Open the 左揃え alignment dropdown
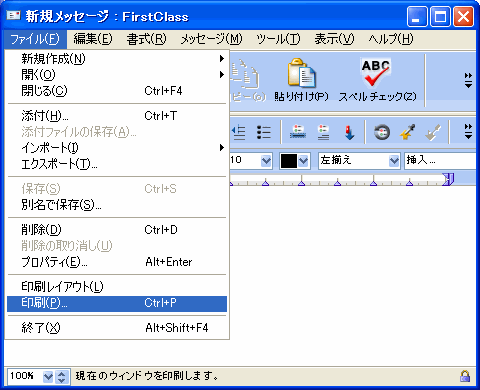The height and width of the screenshot is (390, 480). (394, 161)
